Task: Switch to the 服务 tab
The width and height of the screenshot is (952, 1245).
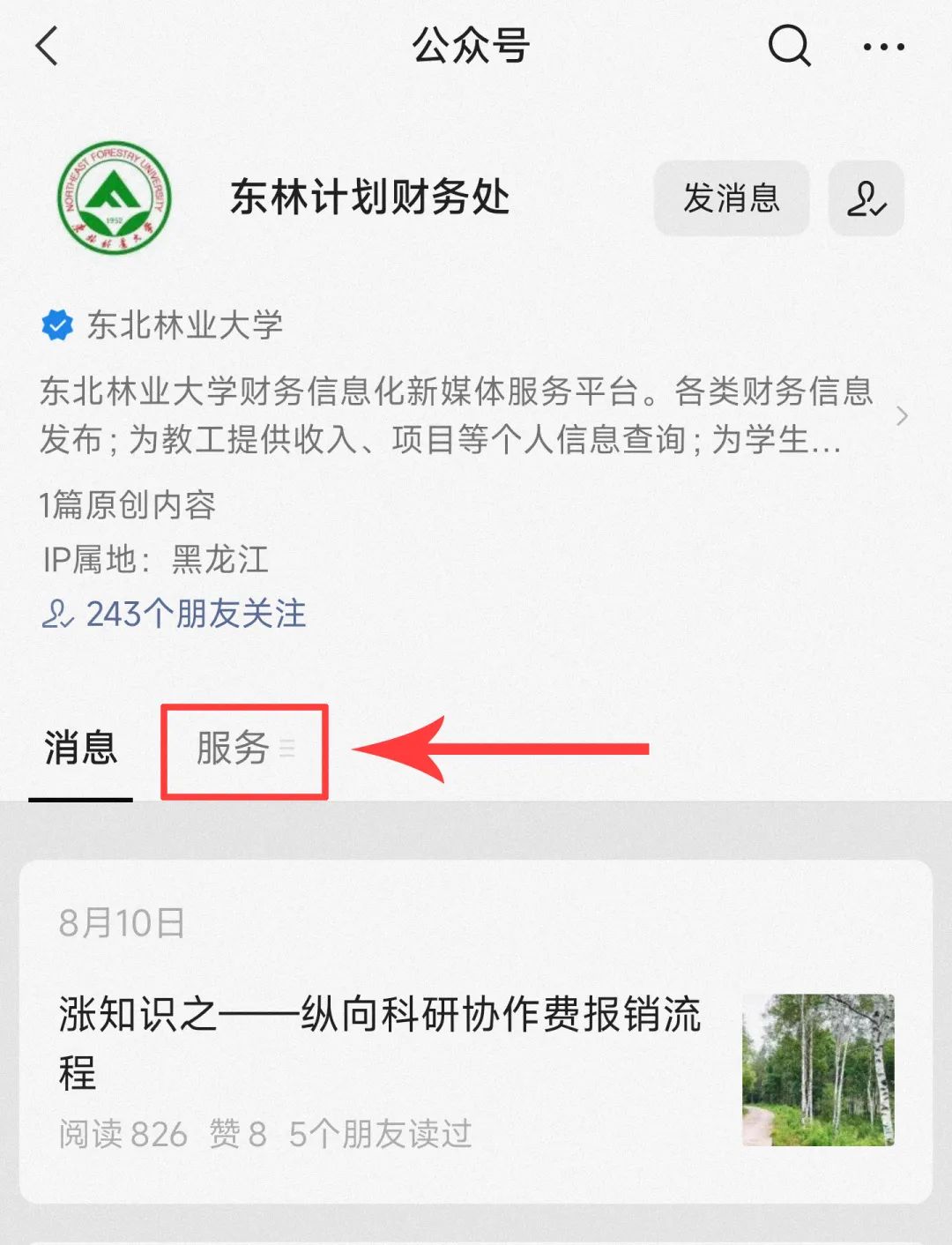Action: [x=233, y=749]
